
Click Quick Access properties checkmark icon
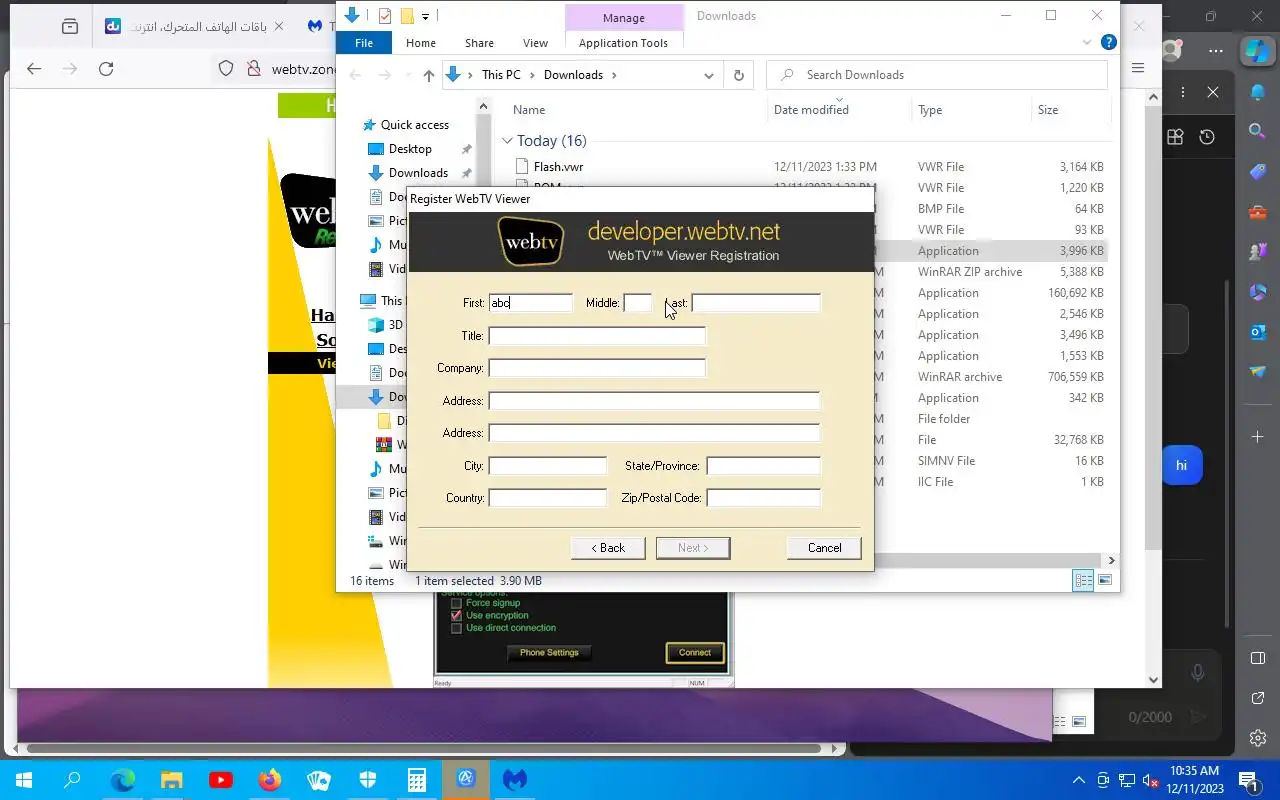click(x=385, y=16)
